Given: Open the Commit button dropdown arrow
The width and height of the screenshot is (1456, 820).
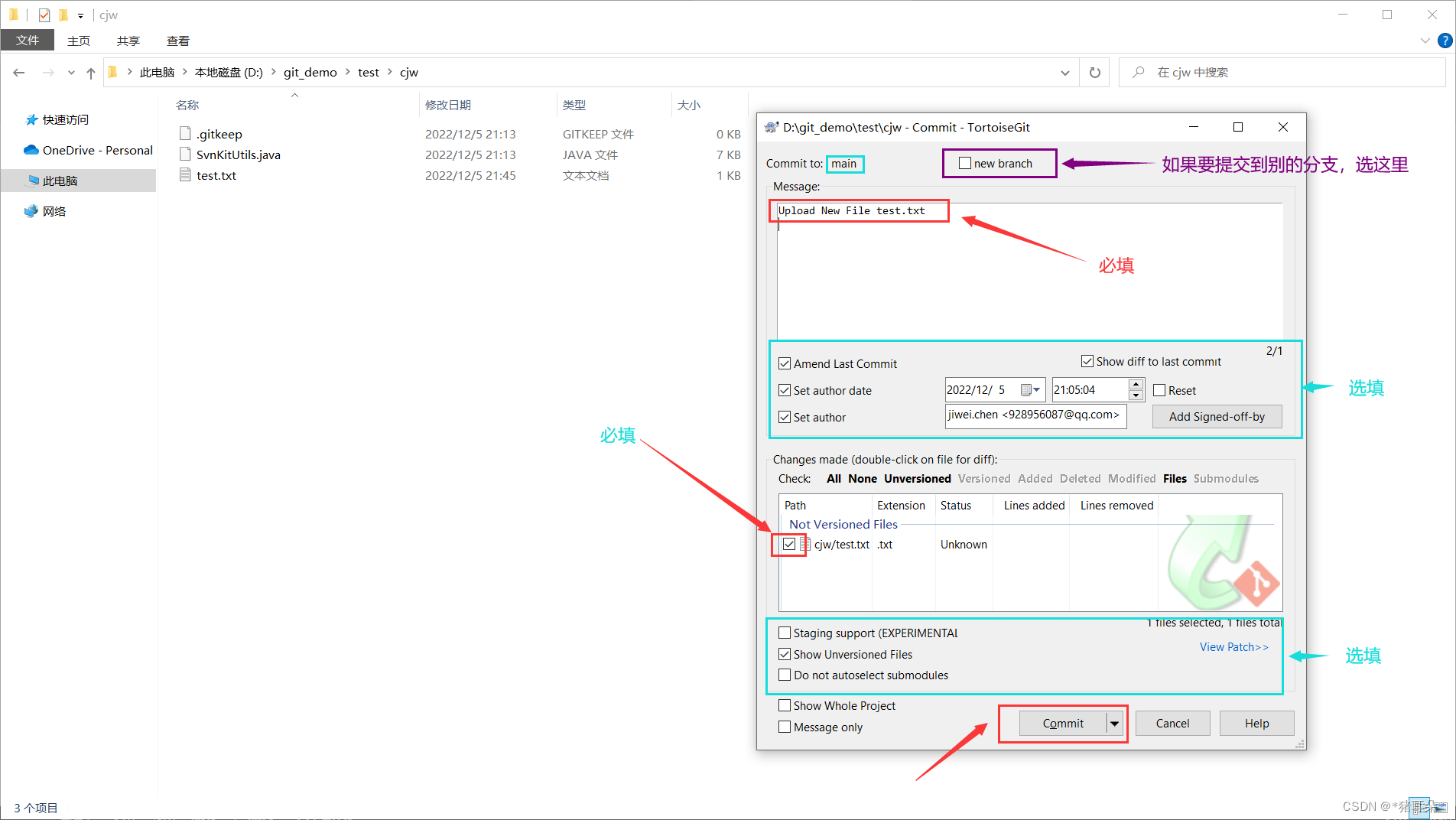Looking at the screenshot, I should coord(1114,724).
